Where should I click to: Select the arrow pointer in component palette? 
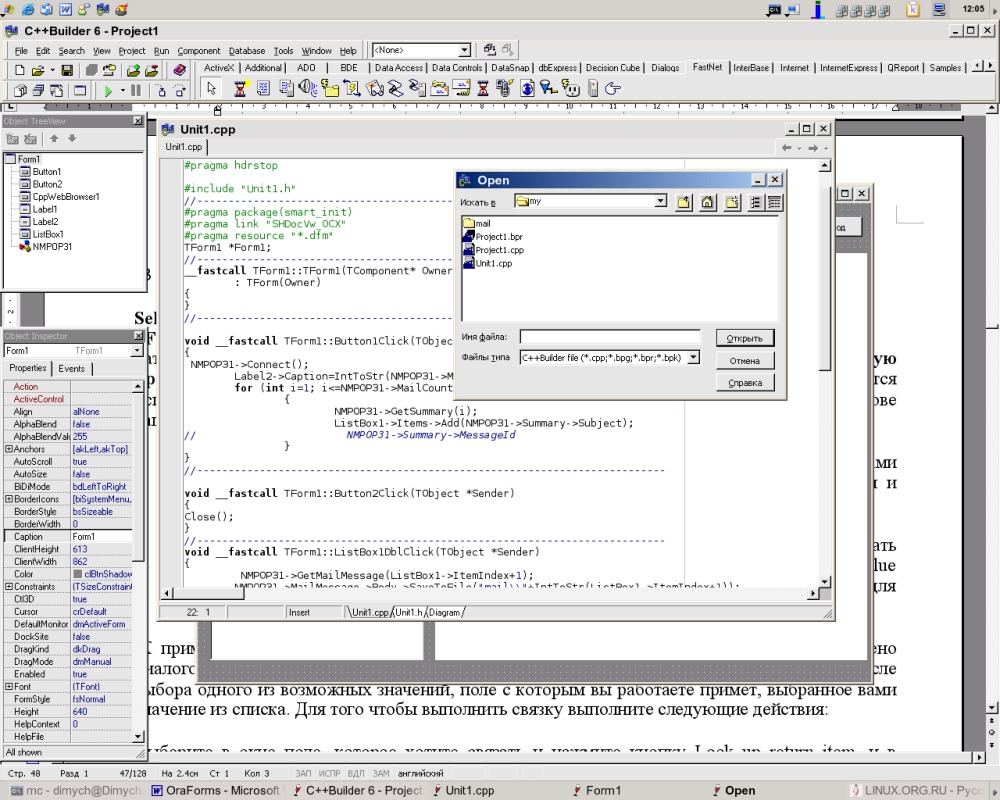(212, 89)
